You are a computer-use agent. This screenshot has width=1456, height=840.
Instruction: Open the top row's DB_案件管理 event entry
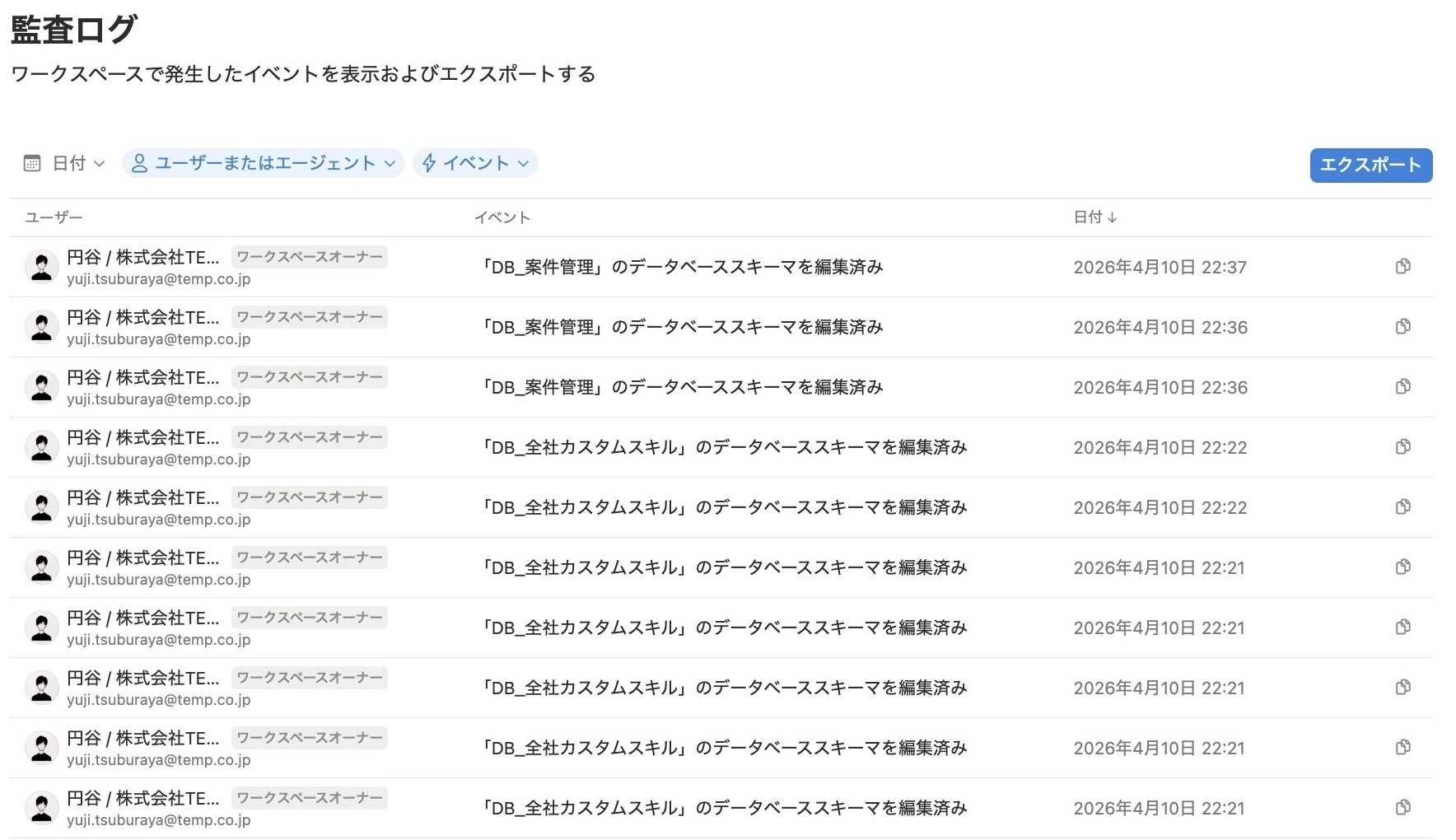click(678, 266)
